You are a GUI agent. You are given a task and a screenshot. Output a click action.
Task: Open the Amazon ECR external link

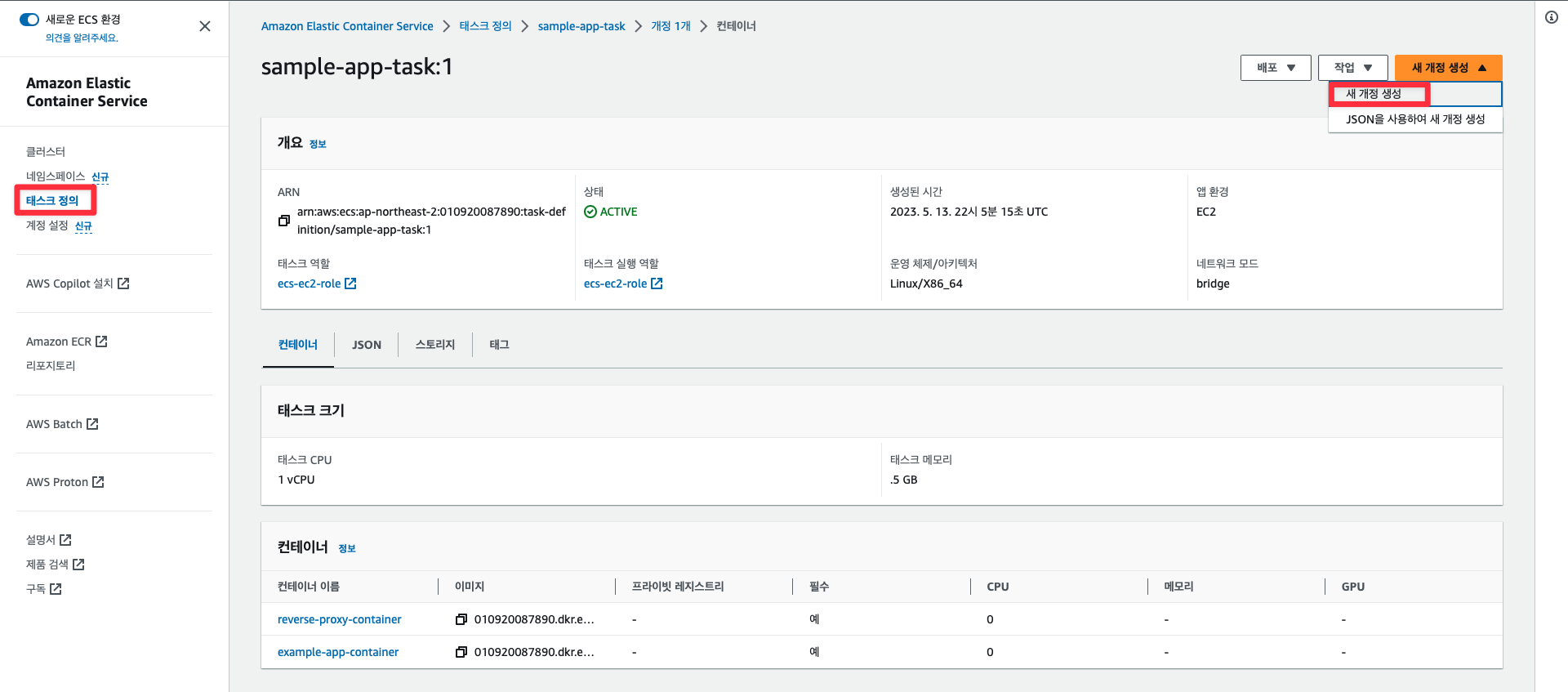point(67,342)
